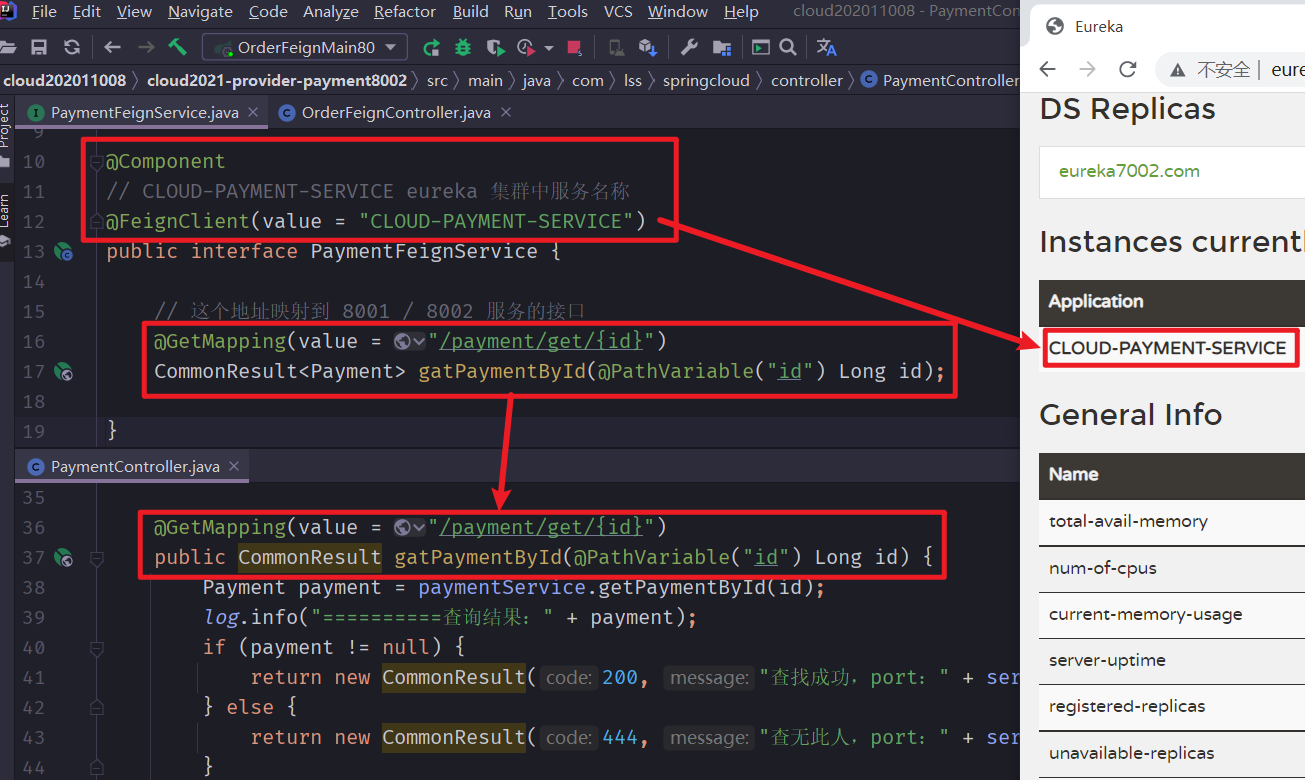The width and height of the screenshot is (1305, 780).
Task: Launch the profiler run icon
Action: coord(526,47)
